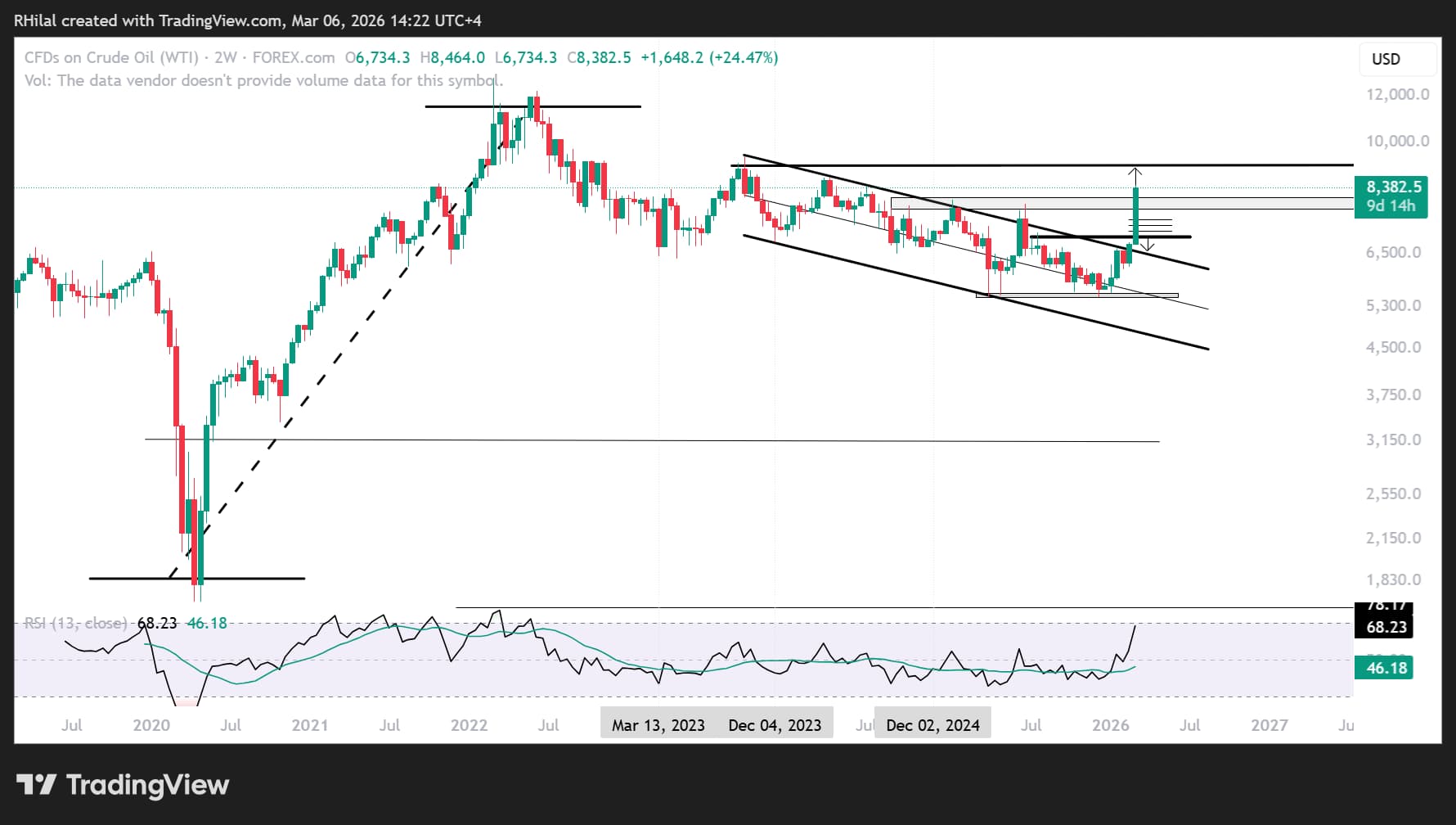Click the TradingView wordmark text
The width and height of the screenshot is (1456, 825).
click(147, 785)
